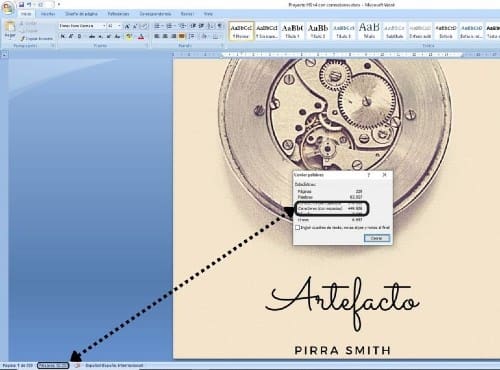Show paragraph marks (¶)
Screen dimensions: 500x370
tap(220, 26)
